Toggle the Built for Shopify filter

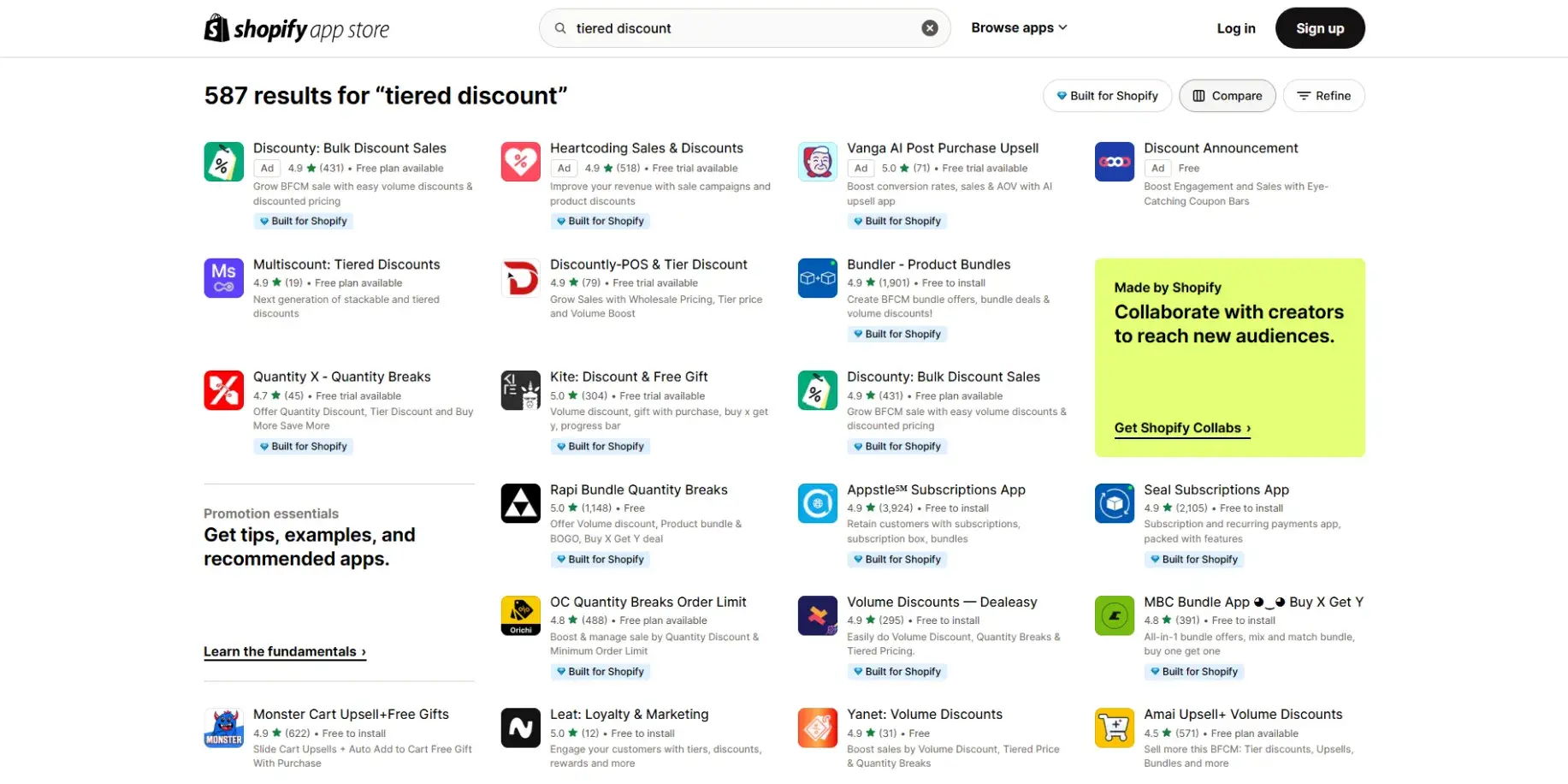click(1107, 96)
